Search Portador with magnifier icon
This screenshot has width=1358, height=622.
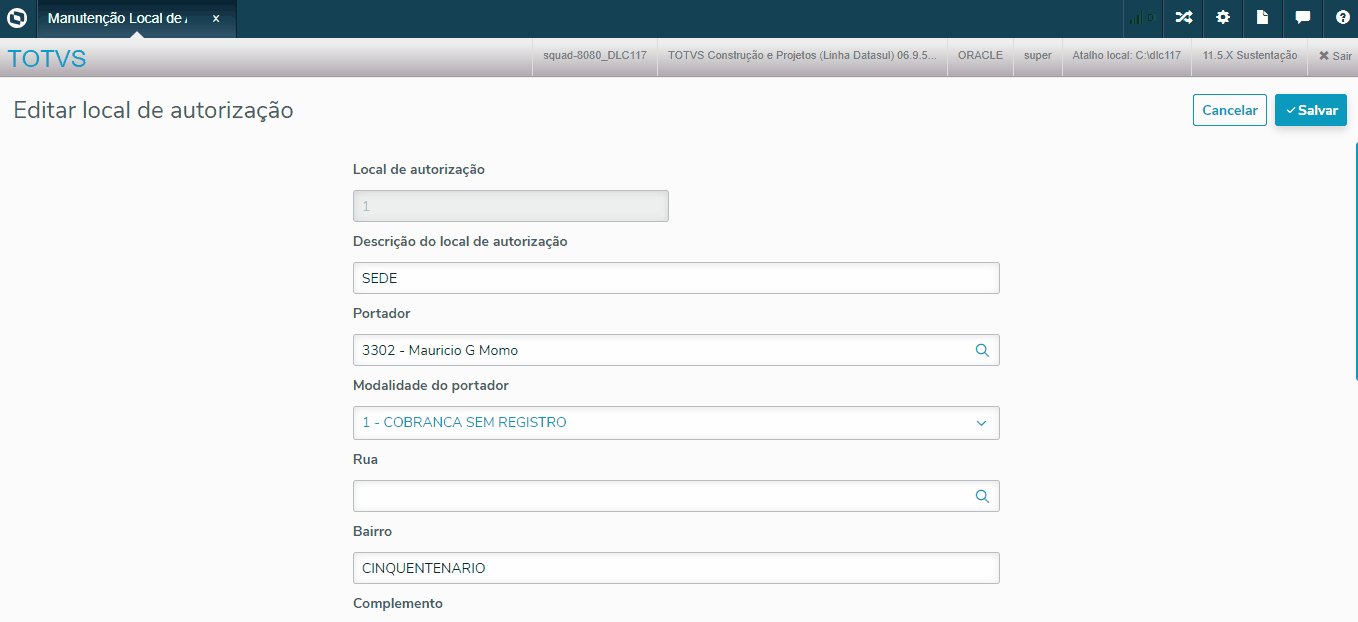(x=982, y=350)
